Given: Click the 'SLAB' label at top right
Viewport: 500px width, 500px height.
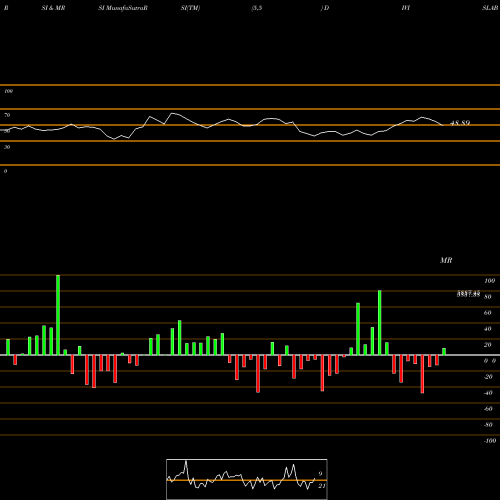Looking at the screenshot, I should pos(490,8).
